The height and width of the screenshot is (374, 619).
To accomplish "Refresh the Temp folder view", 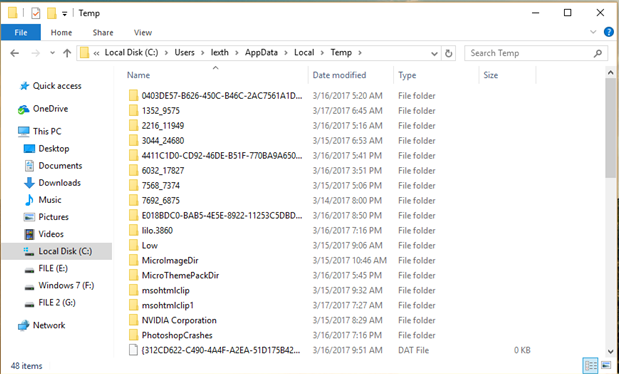I will pos(448,53).
